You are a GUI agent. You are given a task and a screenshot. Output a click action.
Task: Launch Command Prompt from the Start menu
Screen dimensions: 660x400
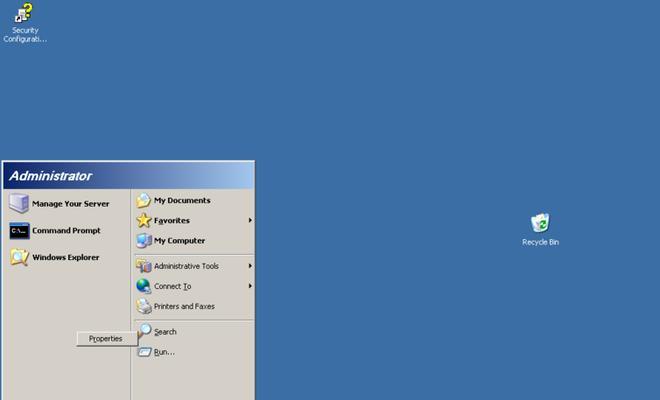[x=67, y=231]
